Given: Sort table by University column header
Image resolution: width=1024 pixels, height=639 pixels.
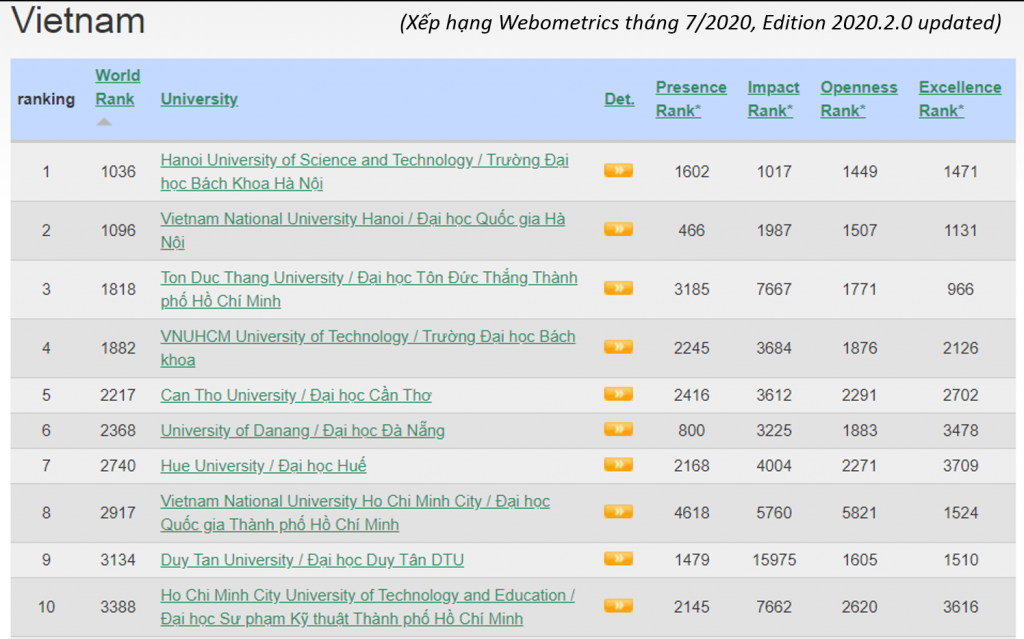Looking at the screenshot, I should pos(199,99).
